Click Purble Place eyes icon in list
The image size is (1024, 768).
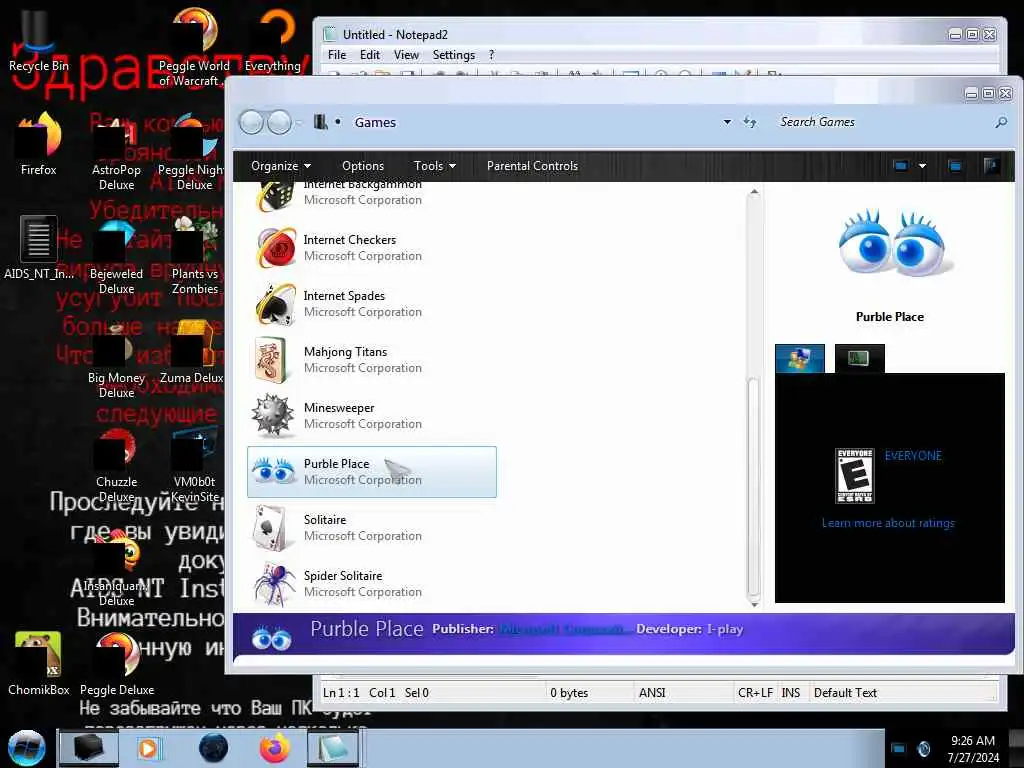coord(274,470)
